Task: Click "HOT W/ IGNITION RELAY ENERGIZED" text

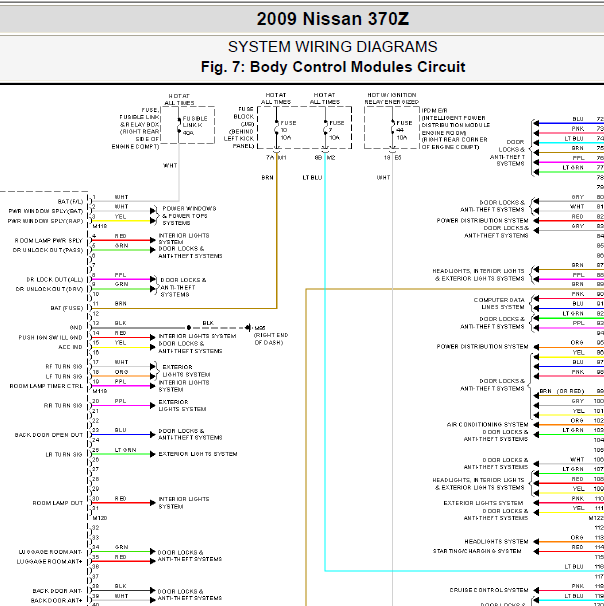Action: (x=391, y=98)
